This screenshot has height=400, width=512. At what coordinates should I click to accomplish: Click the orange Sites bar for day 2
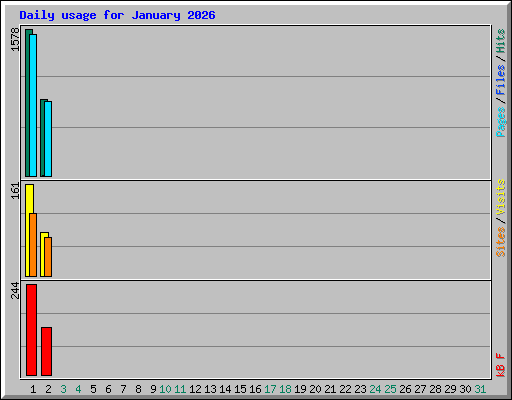(x=48, y=257)
